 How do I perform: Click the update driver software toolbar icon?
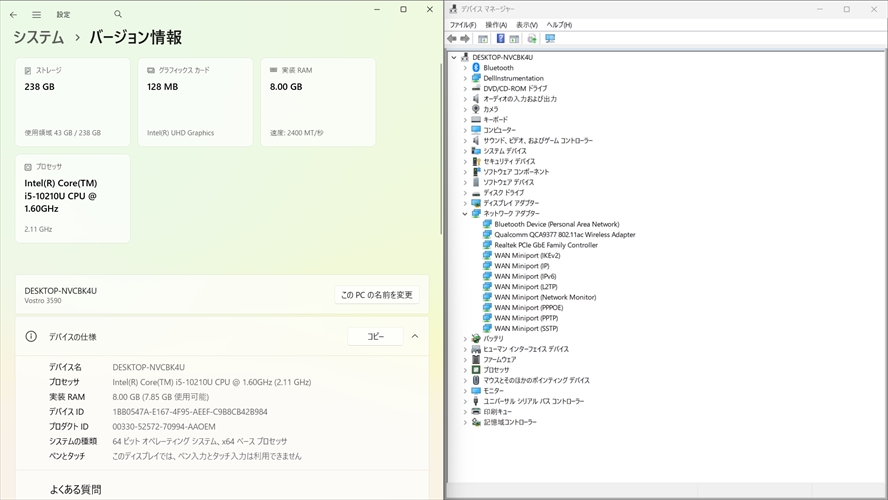point(532,39)
